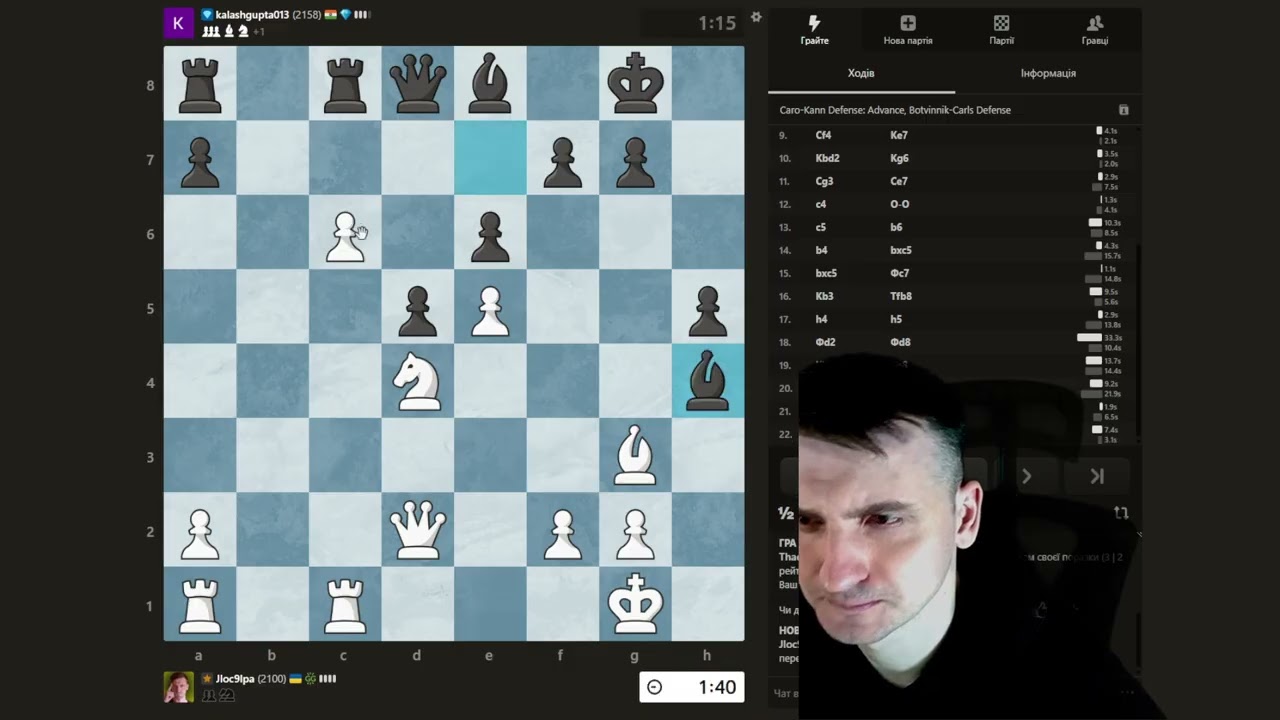Click the black pawn on g7

coord(635,160)
